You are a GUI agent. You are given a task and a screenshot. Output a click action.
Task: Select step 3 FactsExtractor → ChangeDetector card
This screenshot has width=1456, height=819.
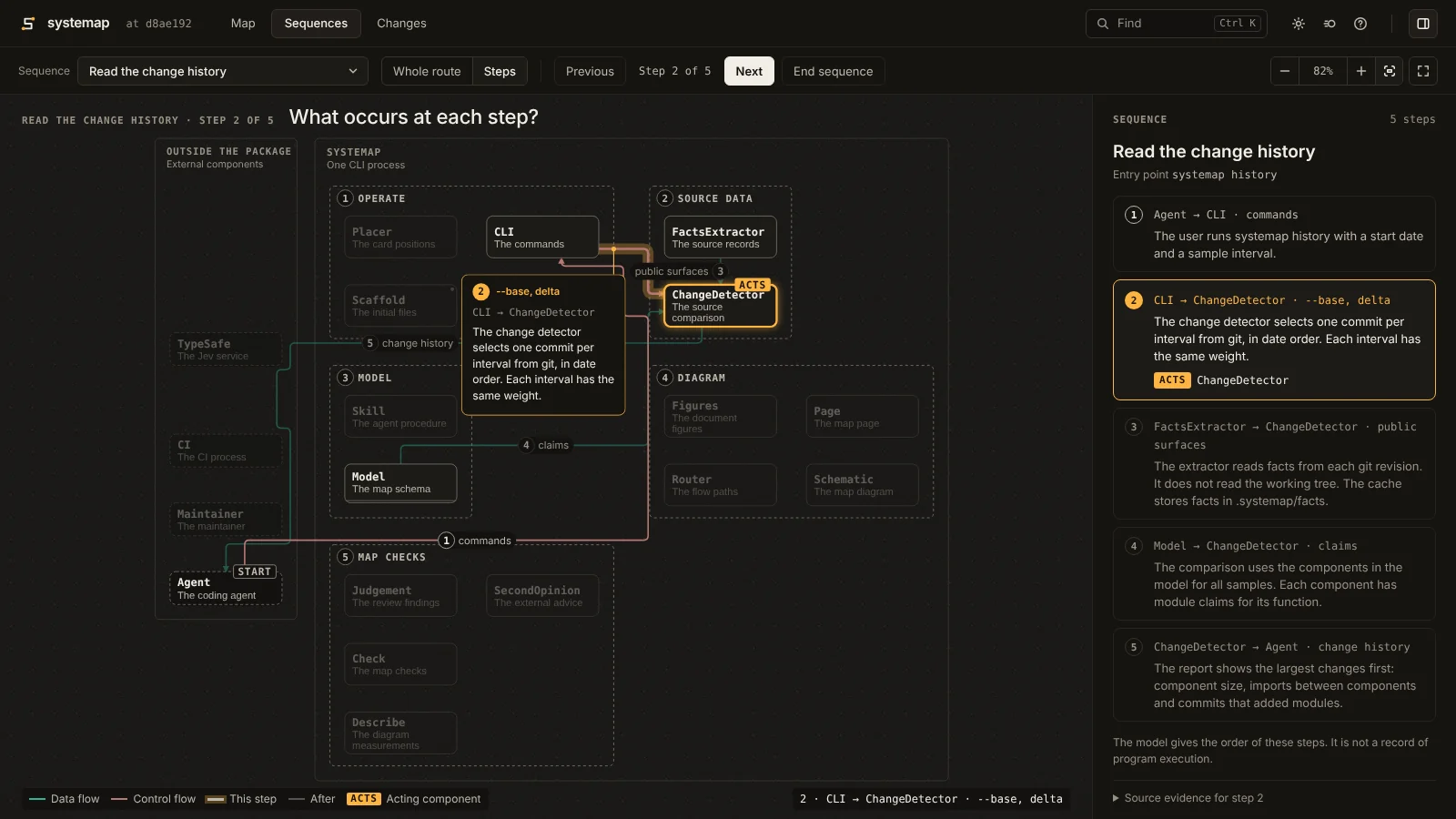(x=1274, y=463)
